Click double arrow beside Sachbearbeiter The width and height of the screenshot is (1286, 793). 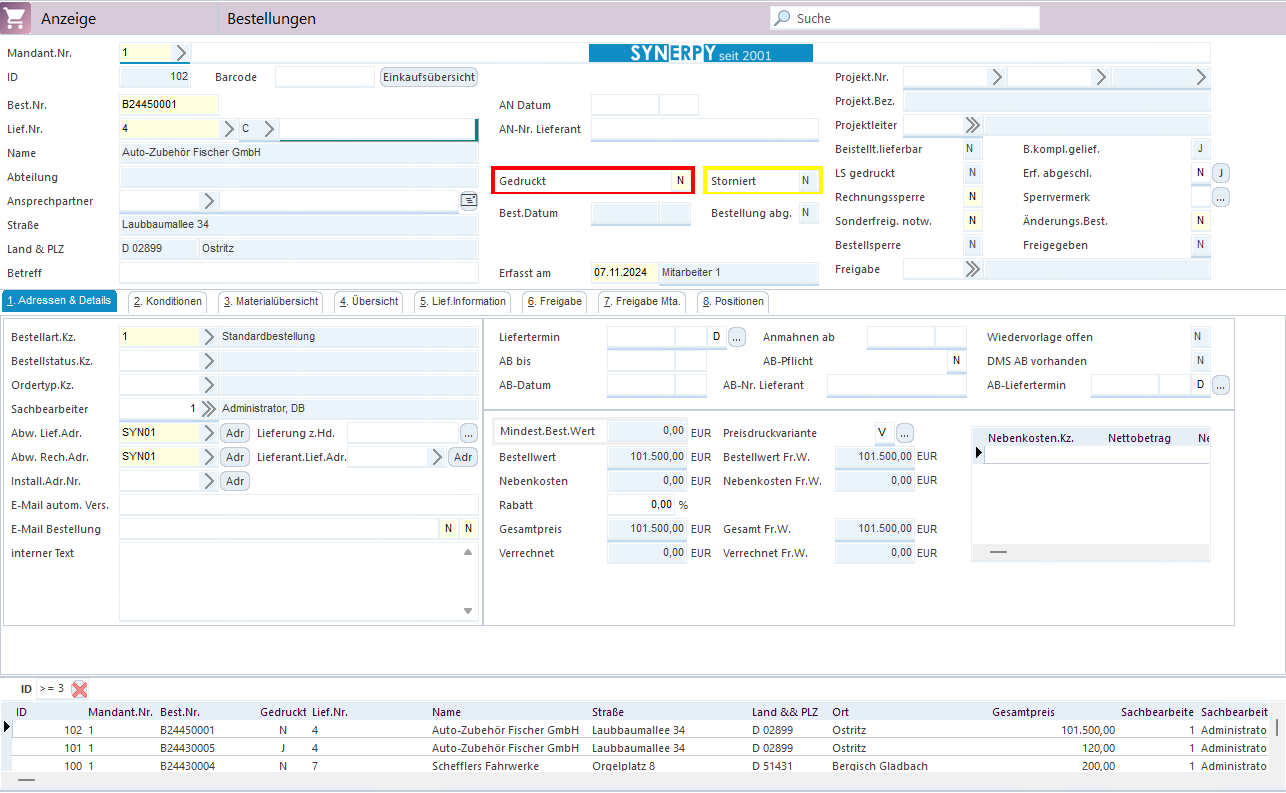point(208,409)
